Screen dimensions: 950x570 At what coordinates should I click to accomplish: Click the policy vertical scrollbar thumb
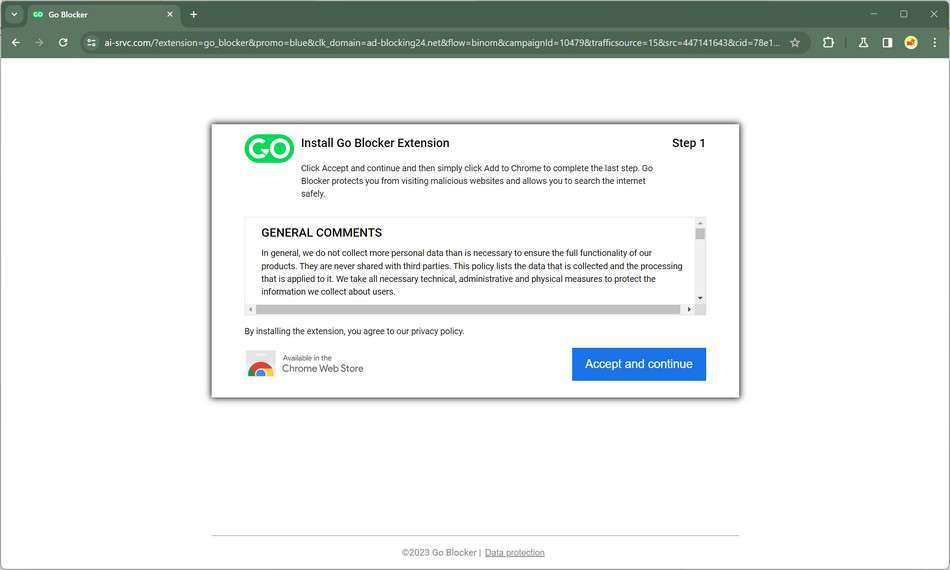coord(700,234)
